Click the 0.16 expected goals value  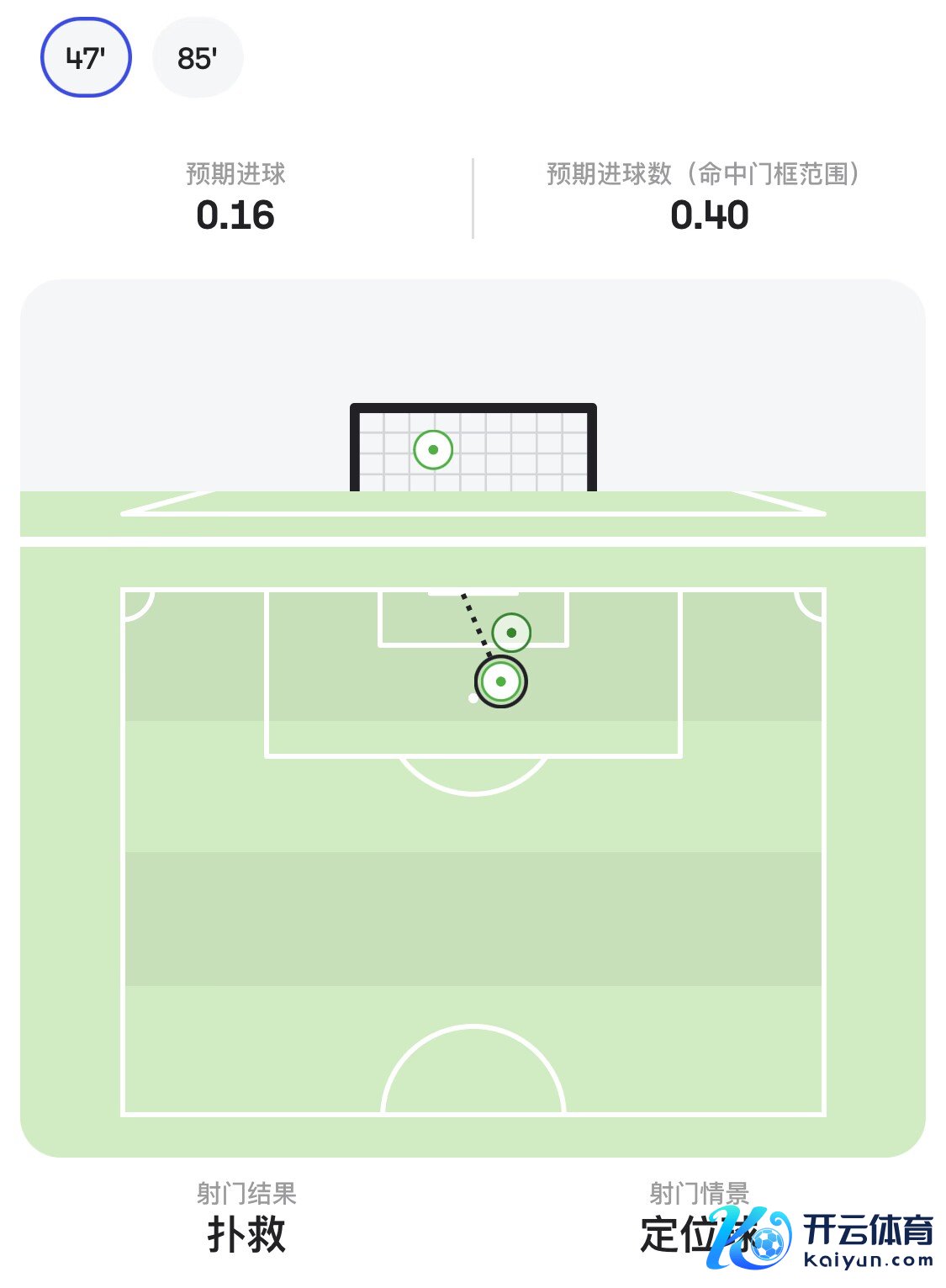(x=235, y=215)
